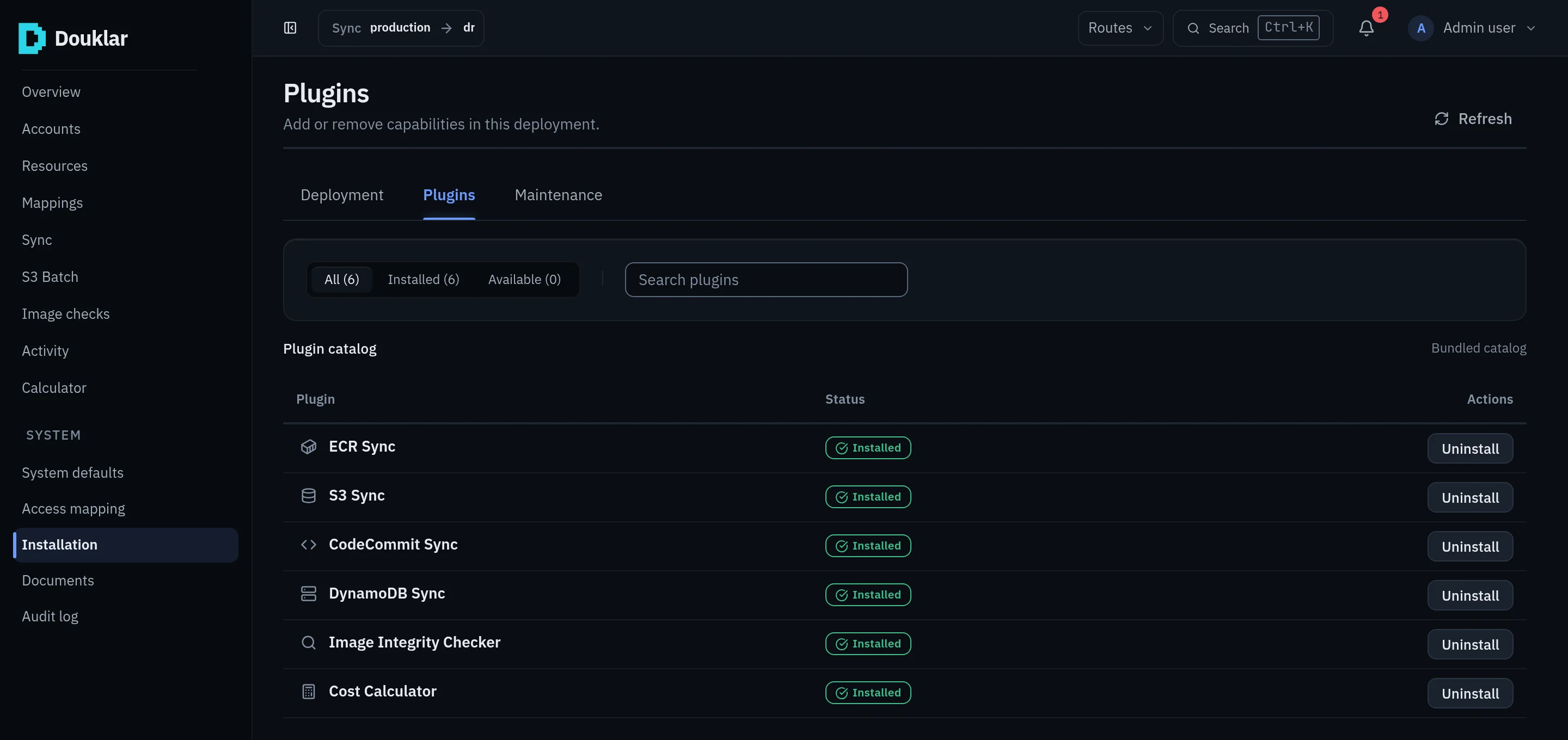Image resolution: width=1568 pixels, height=740 pixels.
Task: Filter plugins by Installed (6)
Action: [x=424, y=279]
